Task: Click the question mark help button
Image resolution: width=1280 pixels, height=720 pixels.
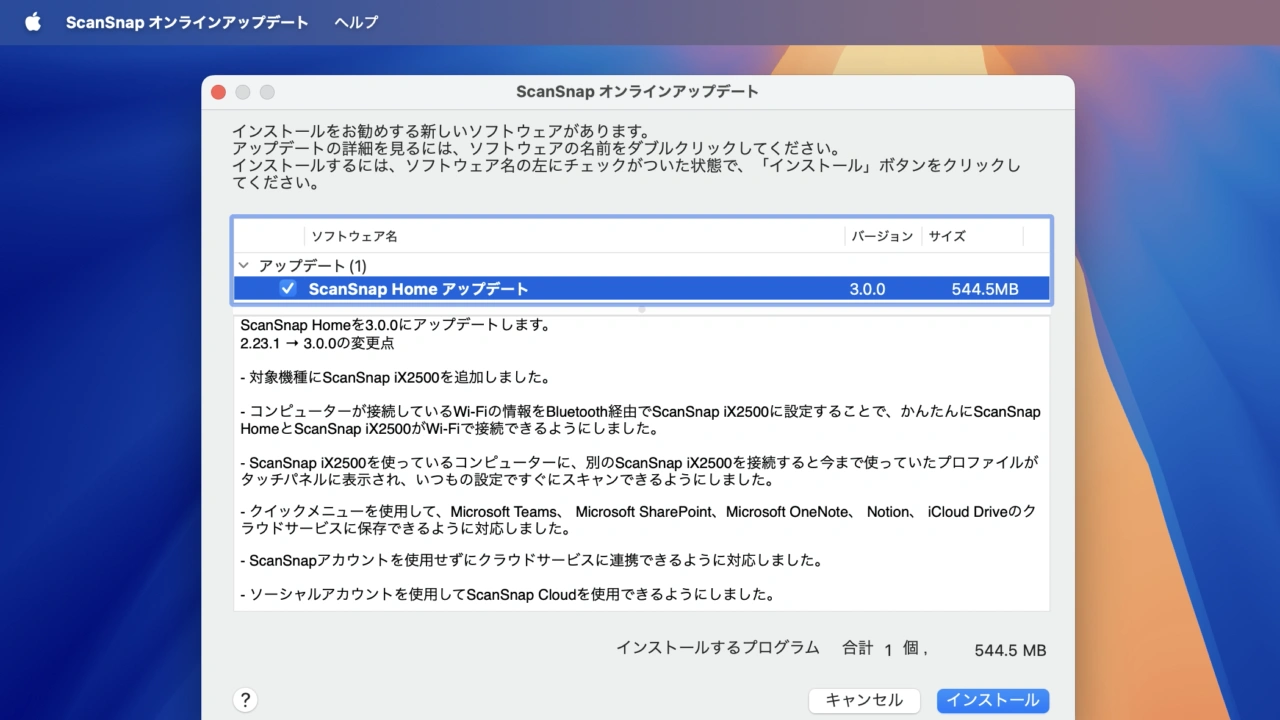Action: click(x=245, y=700)
